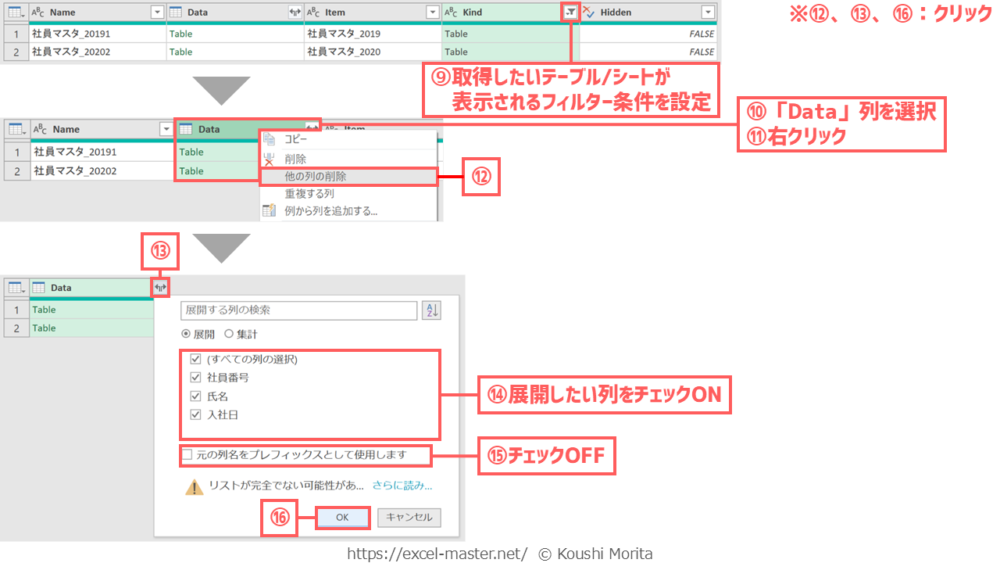Click the ABC type icon in the top Item header
1000x563 pixels.
313,12
